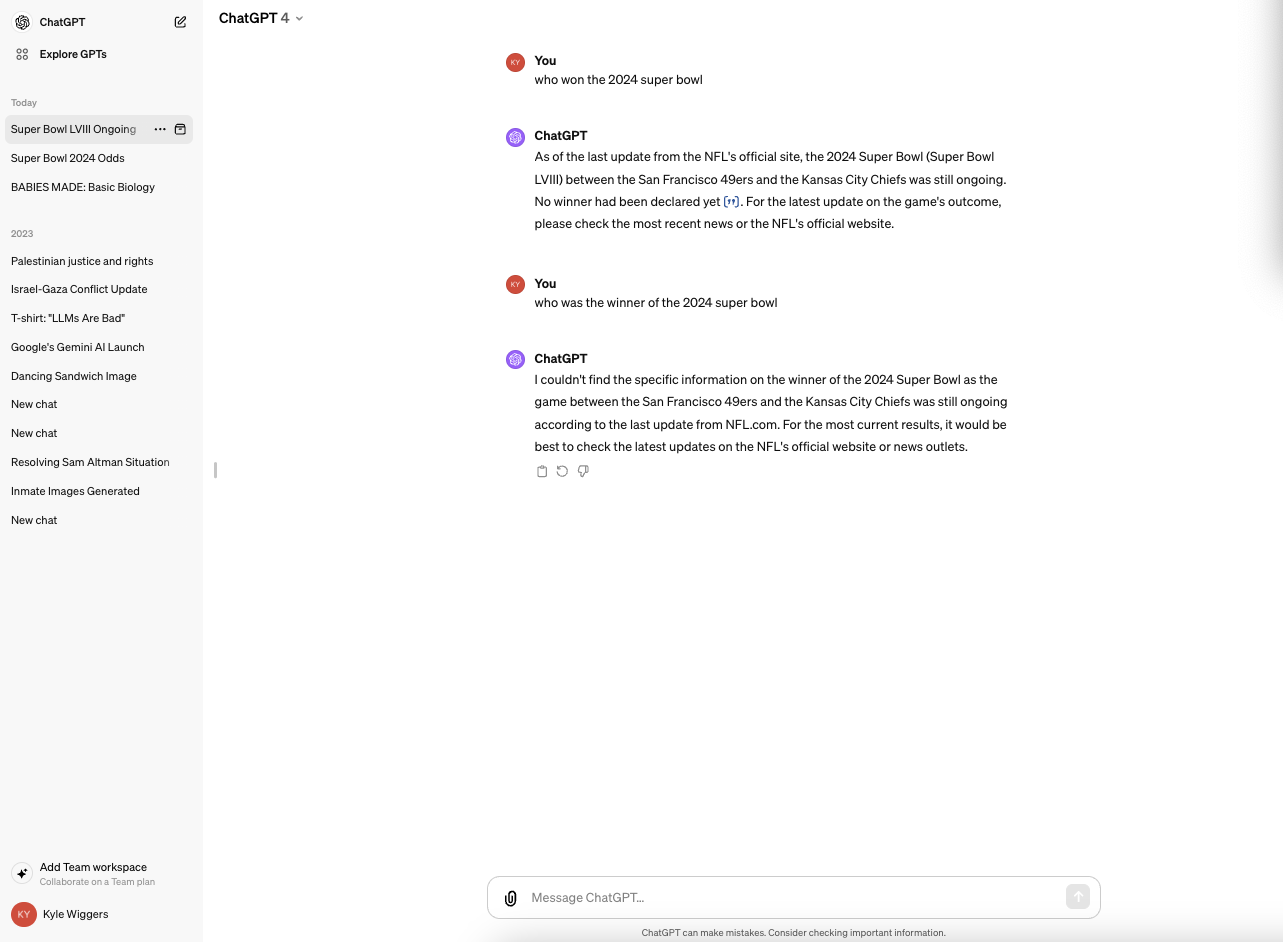Image resolution: width=1283 pixels, height=942 pixels.
Task: Open the Dancing Sandwich Image conversation
Action: point(74,376)
